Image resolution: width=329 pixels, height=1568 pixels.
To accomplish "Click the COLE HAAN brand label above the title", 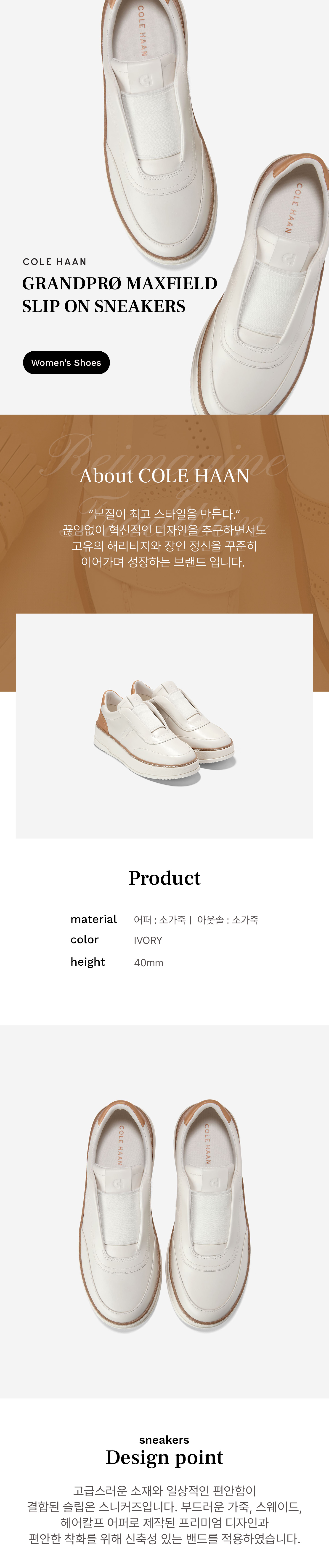I will point(55,262).
